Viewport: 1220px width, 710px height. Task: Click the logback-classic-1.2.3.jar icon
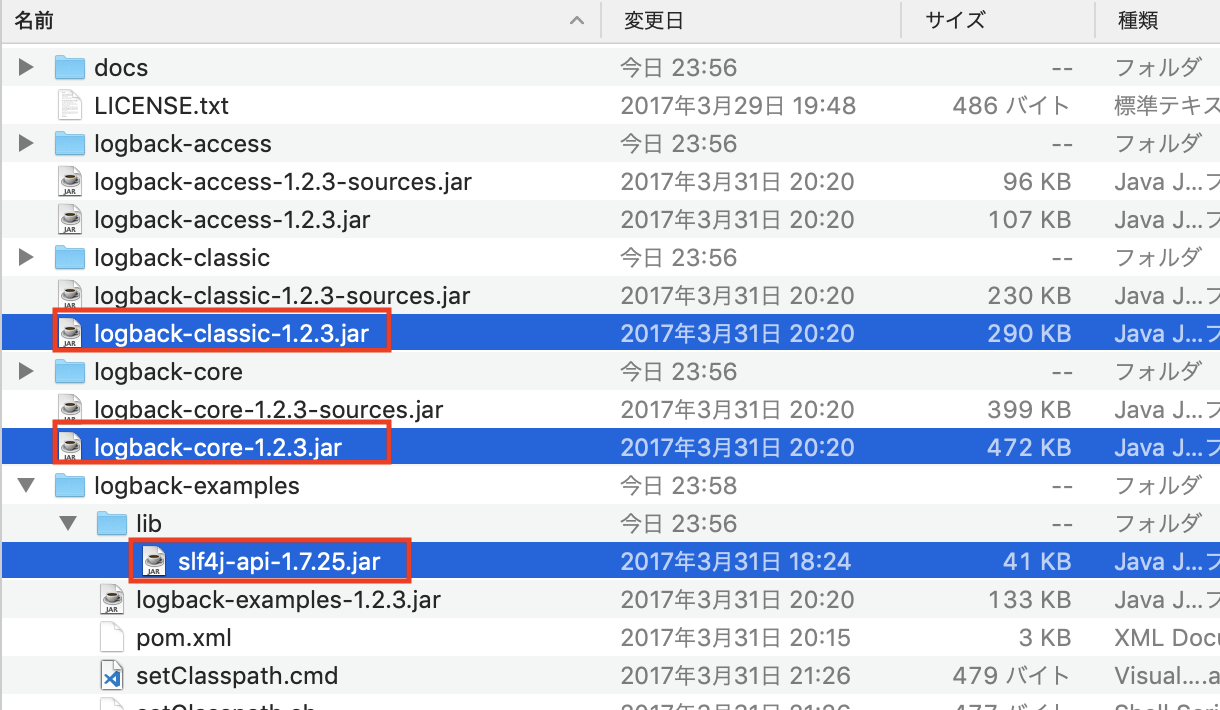(x=69, y=334)
